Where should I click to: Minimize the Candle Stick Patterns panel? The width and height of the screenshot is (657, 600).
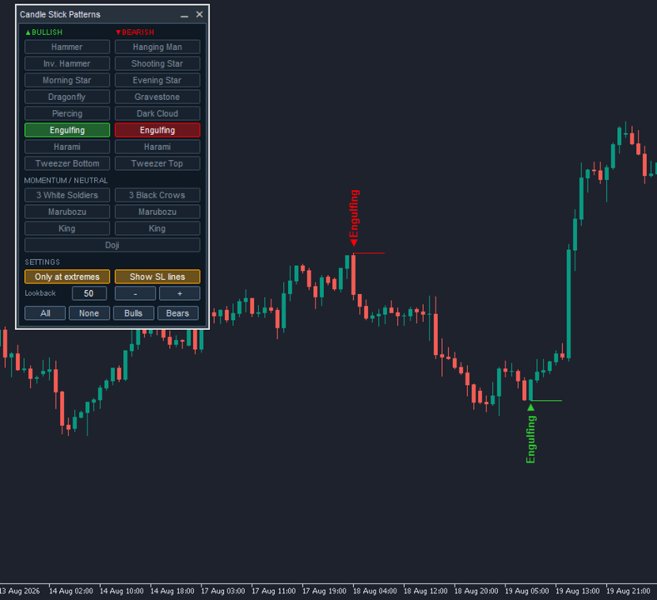(x=184, y=15)
